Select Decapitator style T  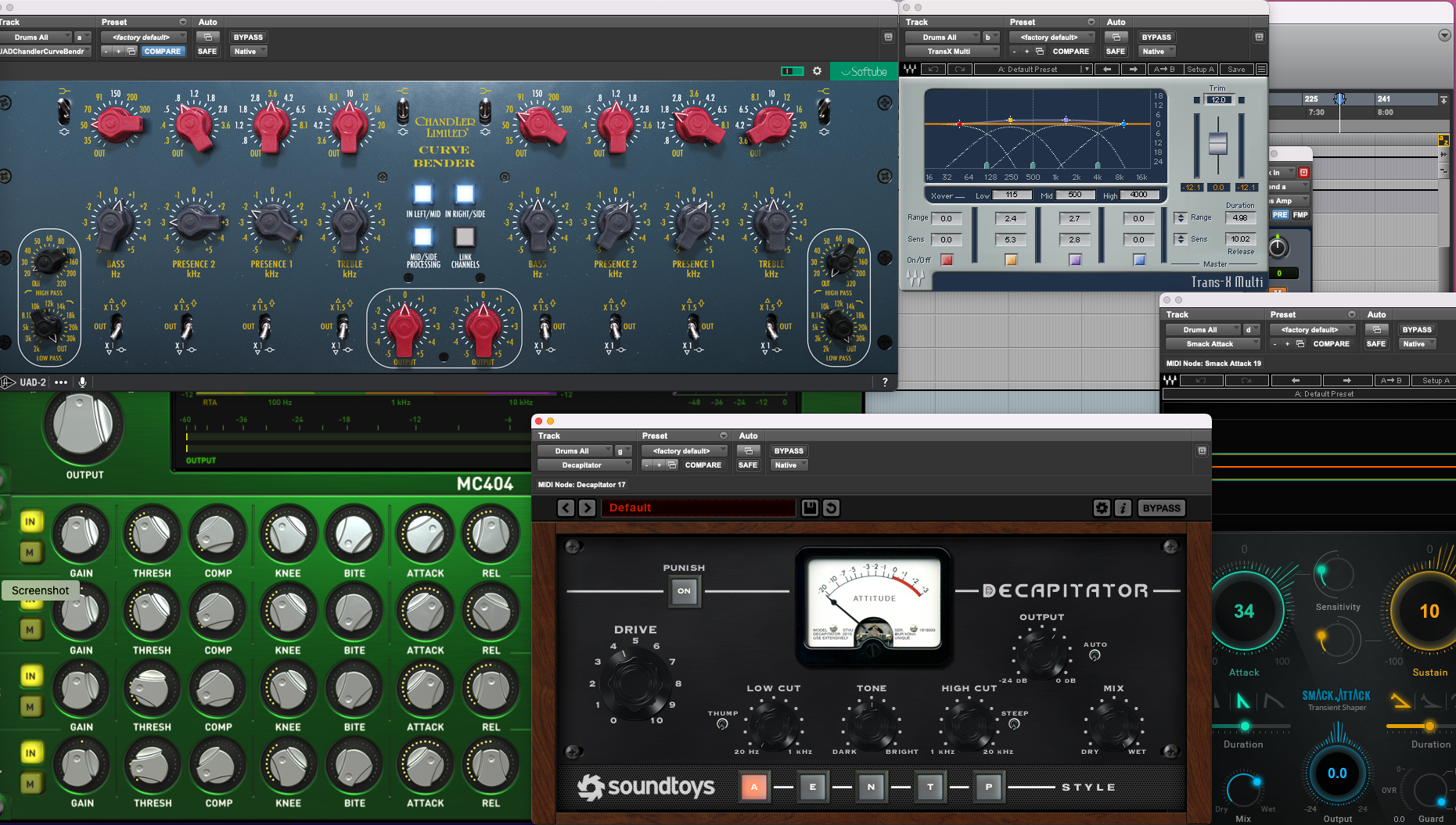[x=930, y=787]
